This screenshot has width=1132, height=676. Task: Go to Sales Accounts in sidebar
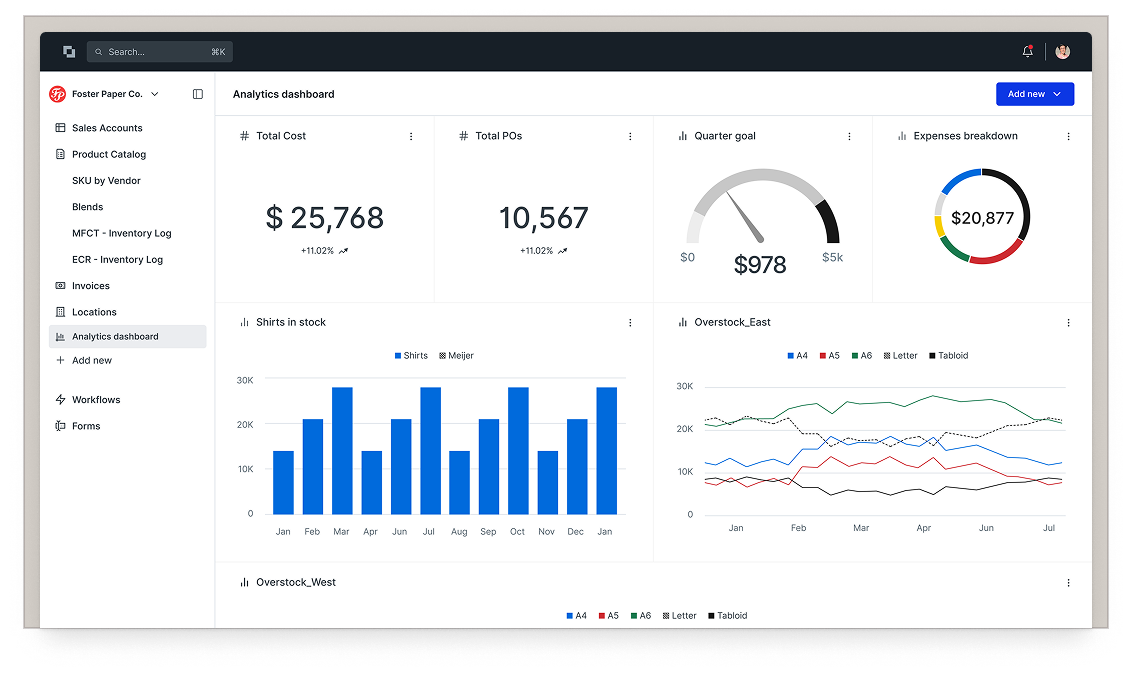coord(107,128)
